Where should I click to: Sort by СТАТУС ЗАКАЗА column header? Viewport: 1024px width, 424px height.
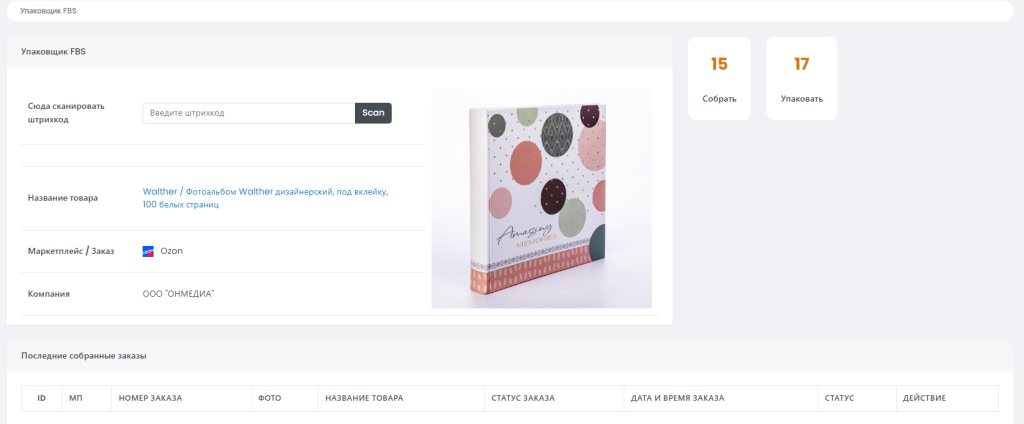[522, 399]
